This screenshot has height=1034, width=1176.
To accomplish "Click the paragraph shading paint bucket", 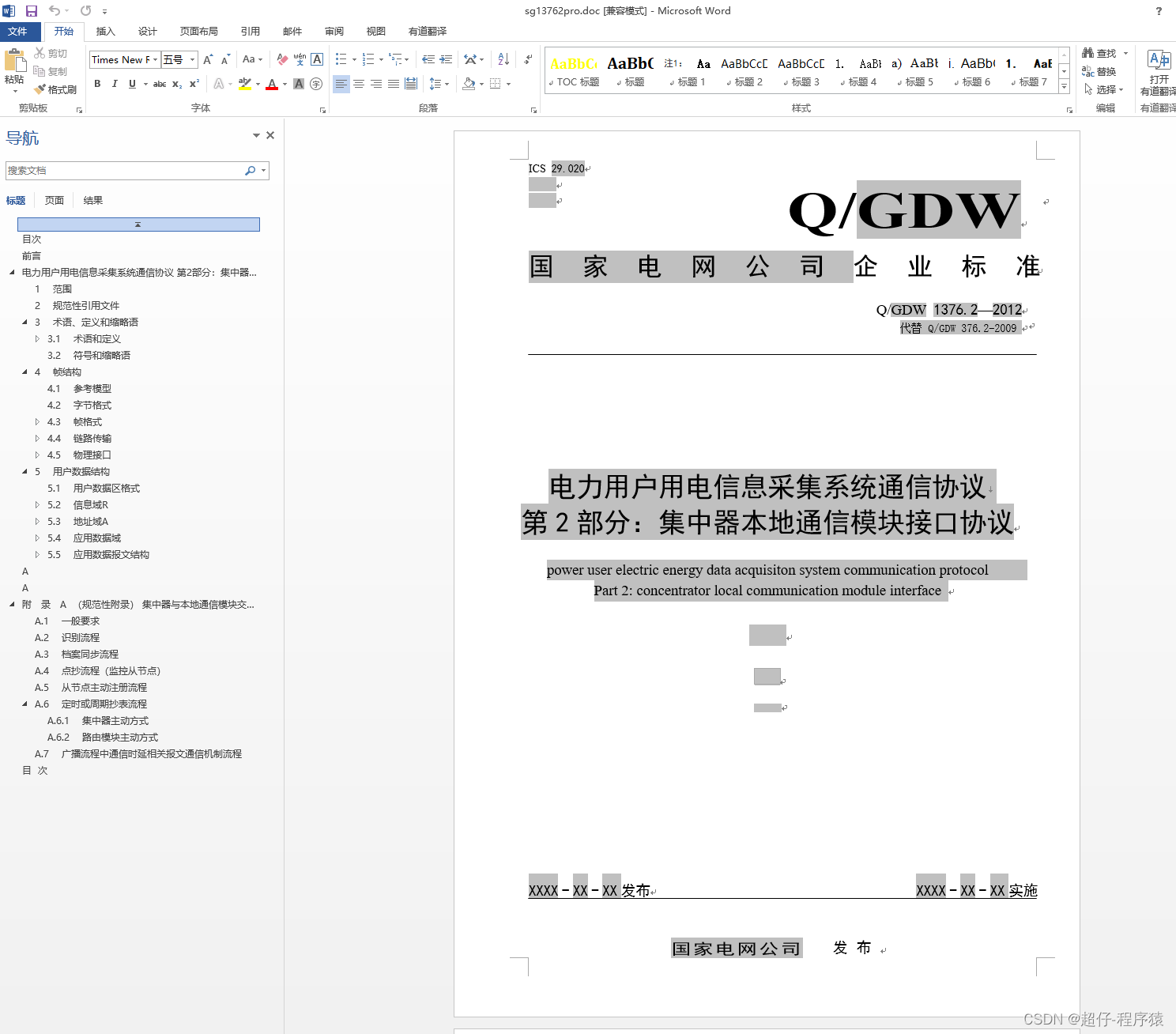I will pyautogui.click(x=469, y=84).
